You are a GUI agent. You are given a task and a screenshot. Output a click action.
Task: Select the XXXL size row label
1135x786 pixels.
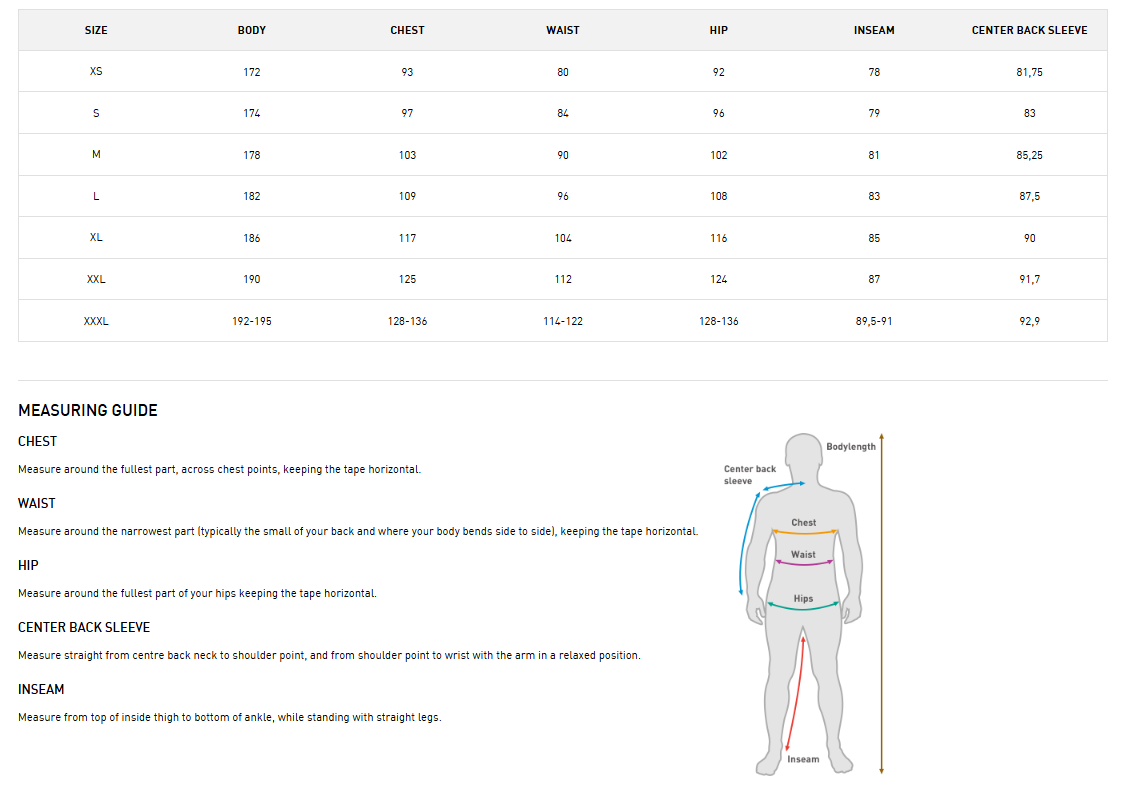pyautogui.click(x=96, y=321)
